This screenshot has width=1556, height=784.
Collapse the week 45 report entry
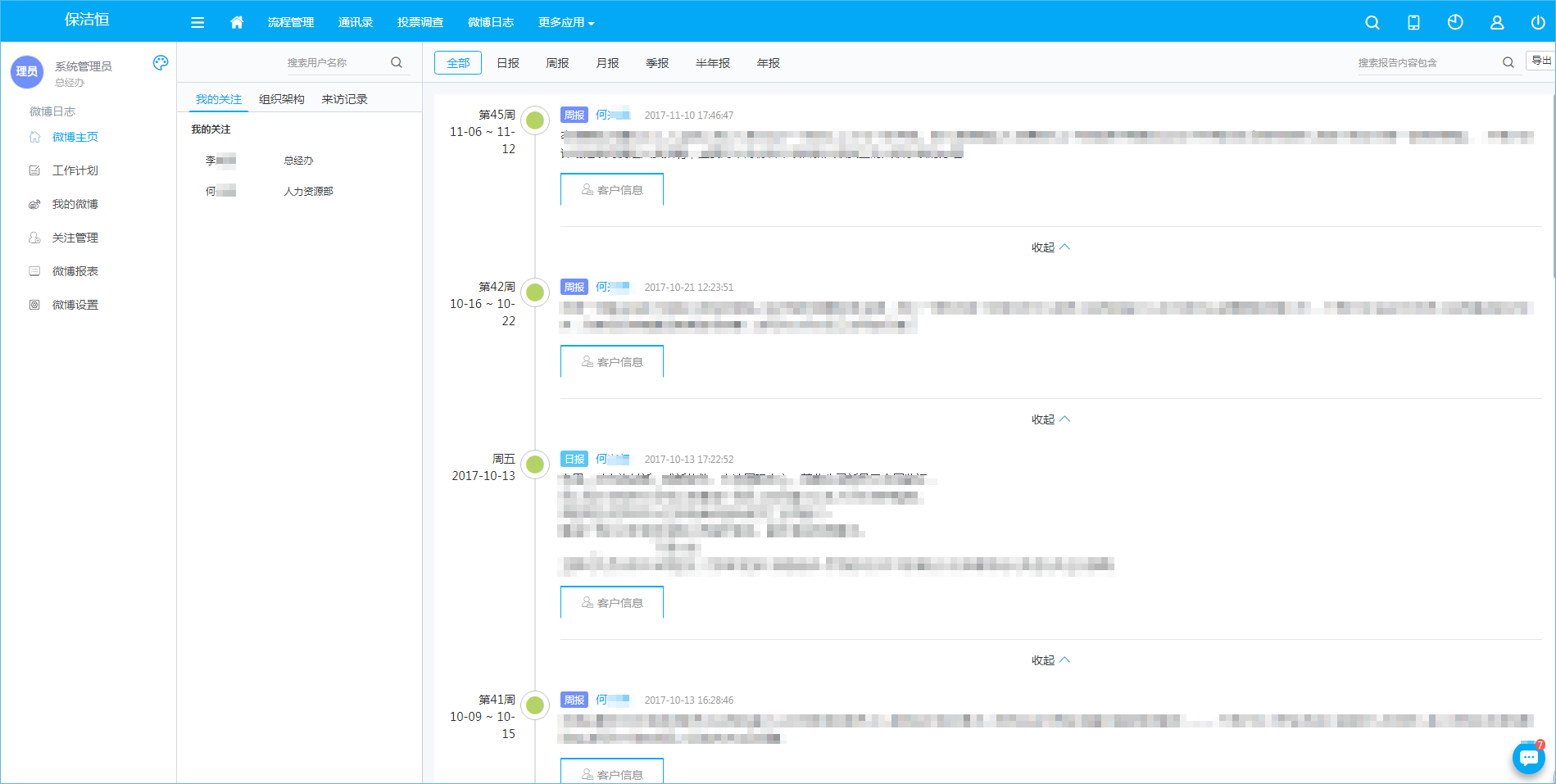1050,247
